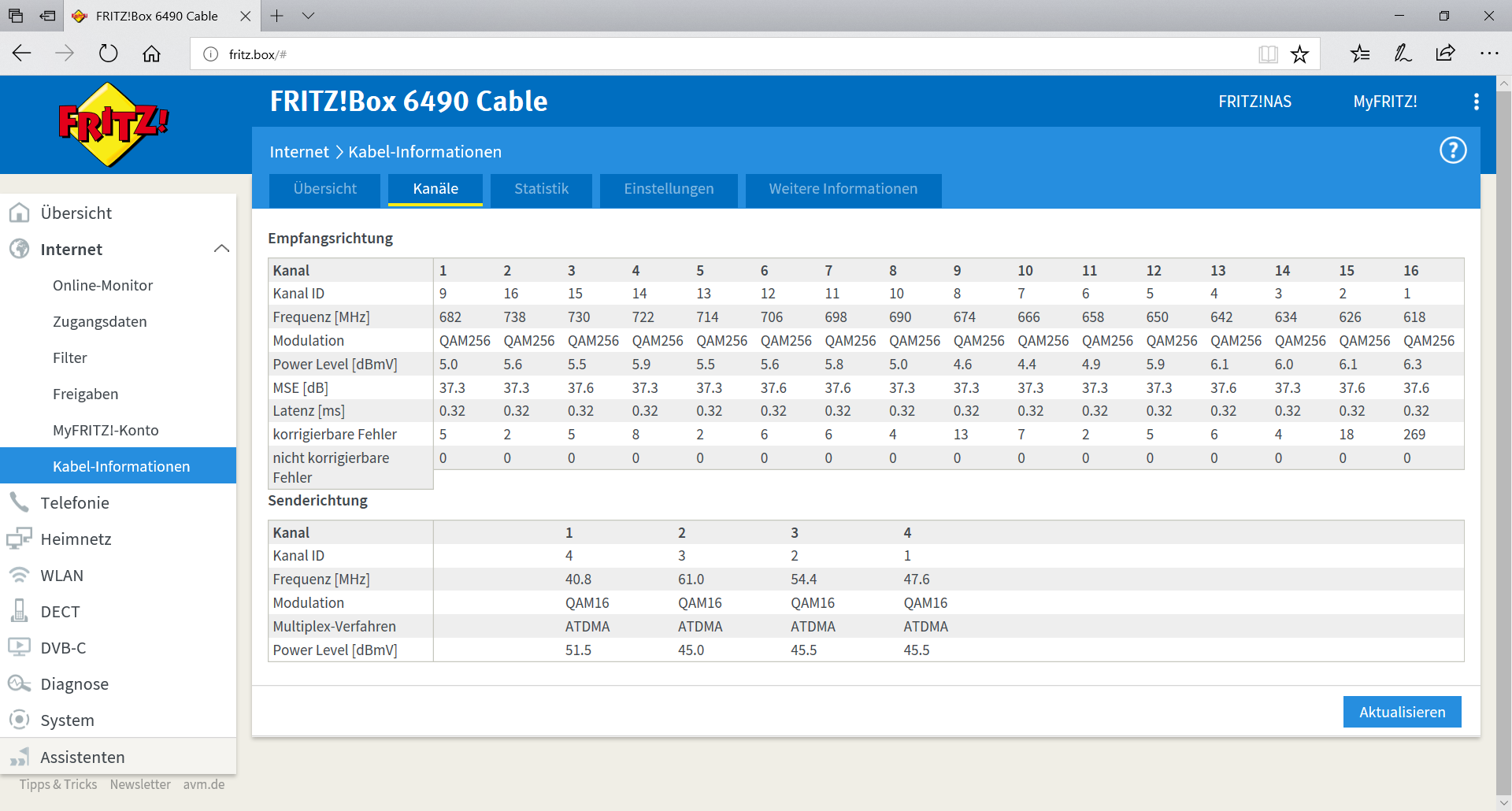Open browser settings and more menu

coord(1488,54)
